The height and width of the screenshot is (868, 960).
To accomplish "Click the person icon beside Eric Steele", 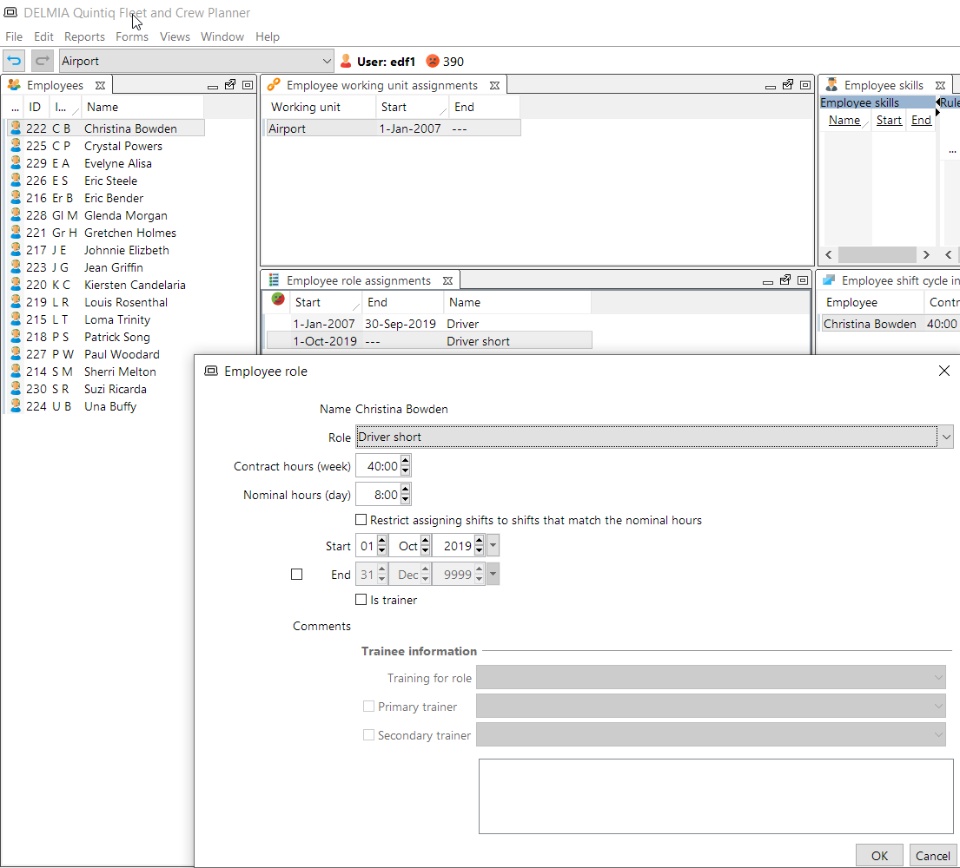I will point(16,180).
